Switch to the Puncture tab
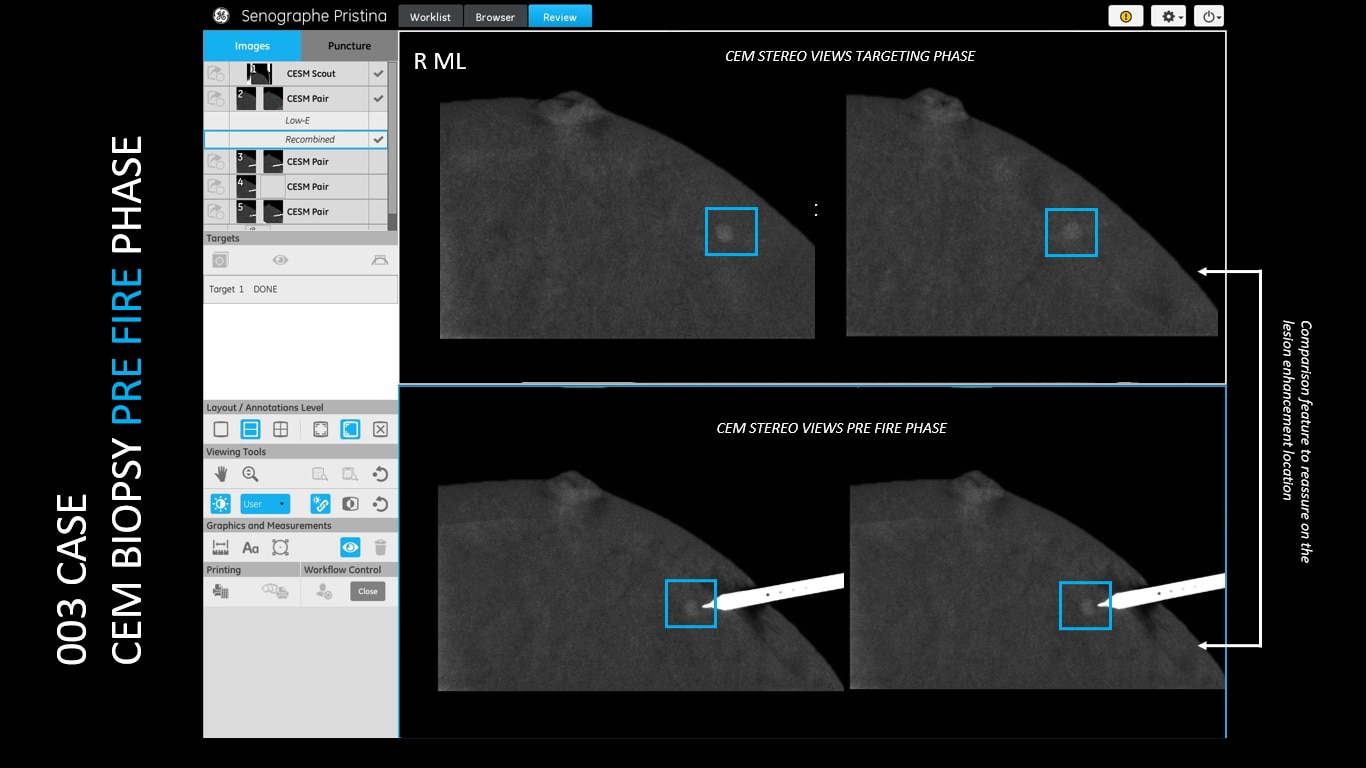The height and width of the screenshot is (768, 1366). [349, 46]
